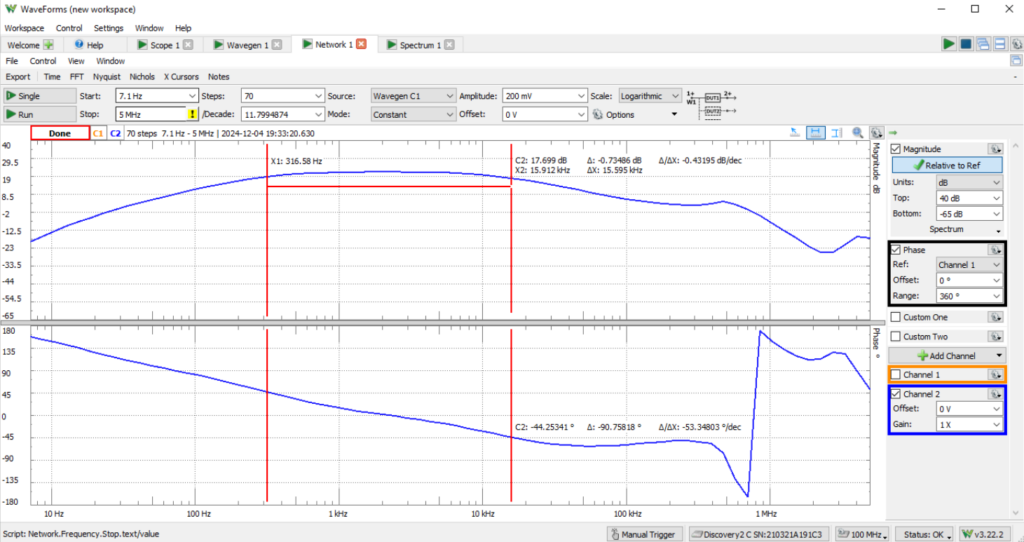The height and width of the screenshot is (542, 1024).
Task: Click the blue stop-all square icon
Action: (966, 44)
